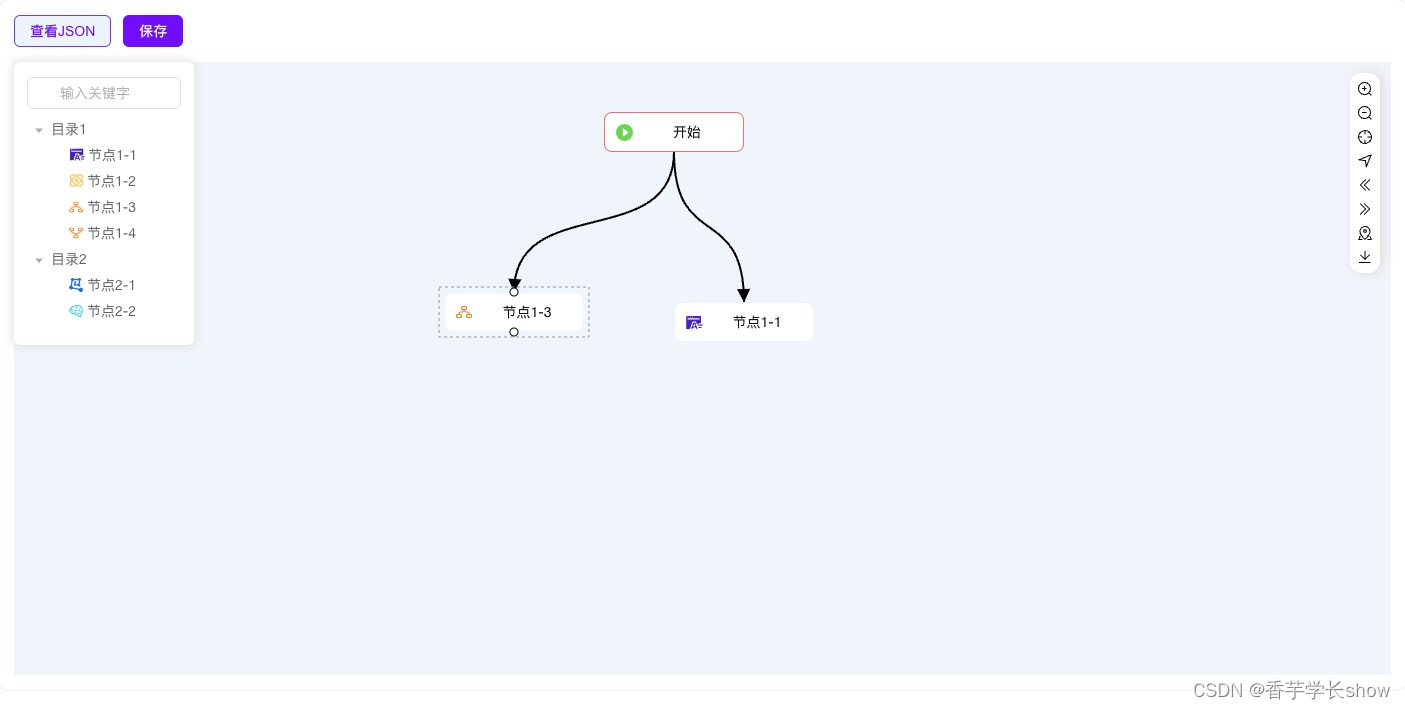
Task: Collapse the panel using the double-left chevron
Action: pyautogui.click(x=1365, y=185)
